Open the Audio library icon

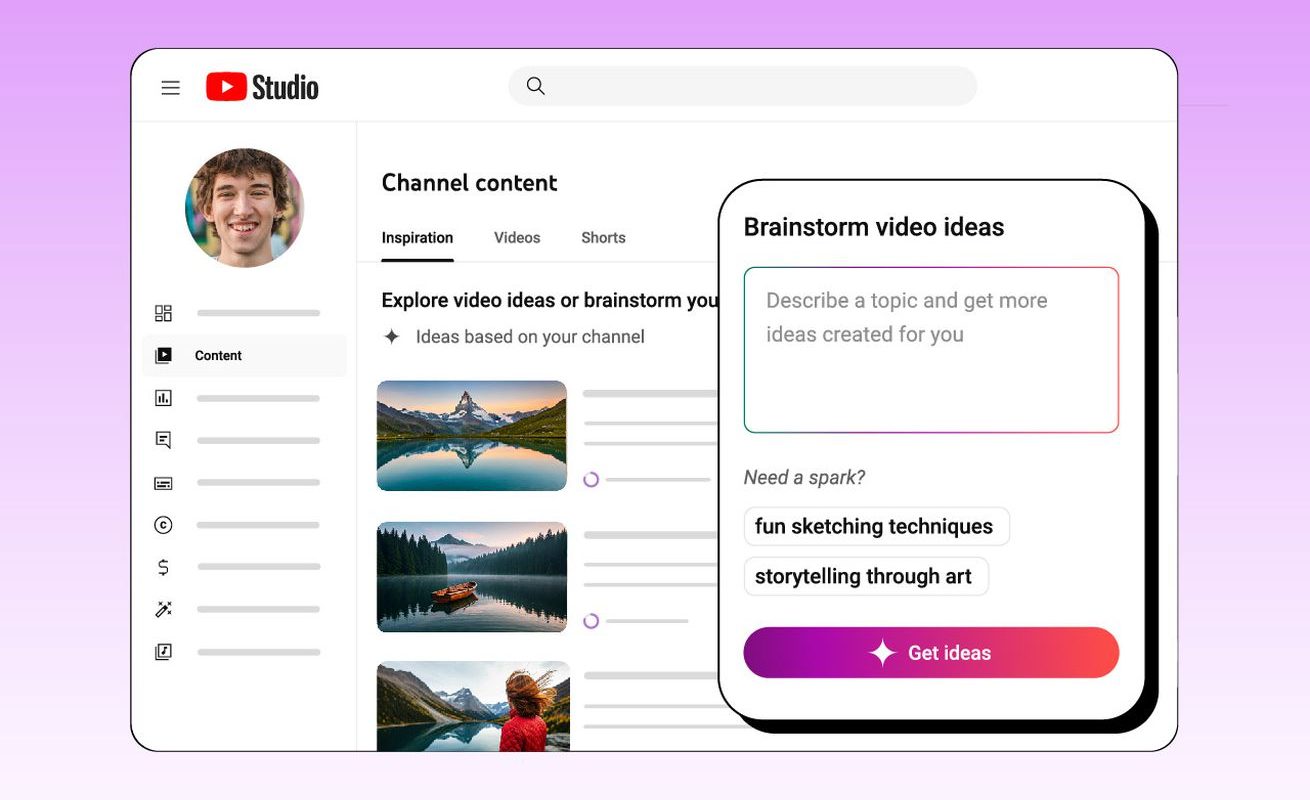coord(163,652)
